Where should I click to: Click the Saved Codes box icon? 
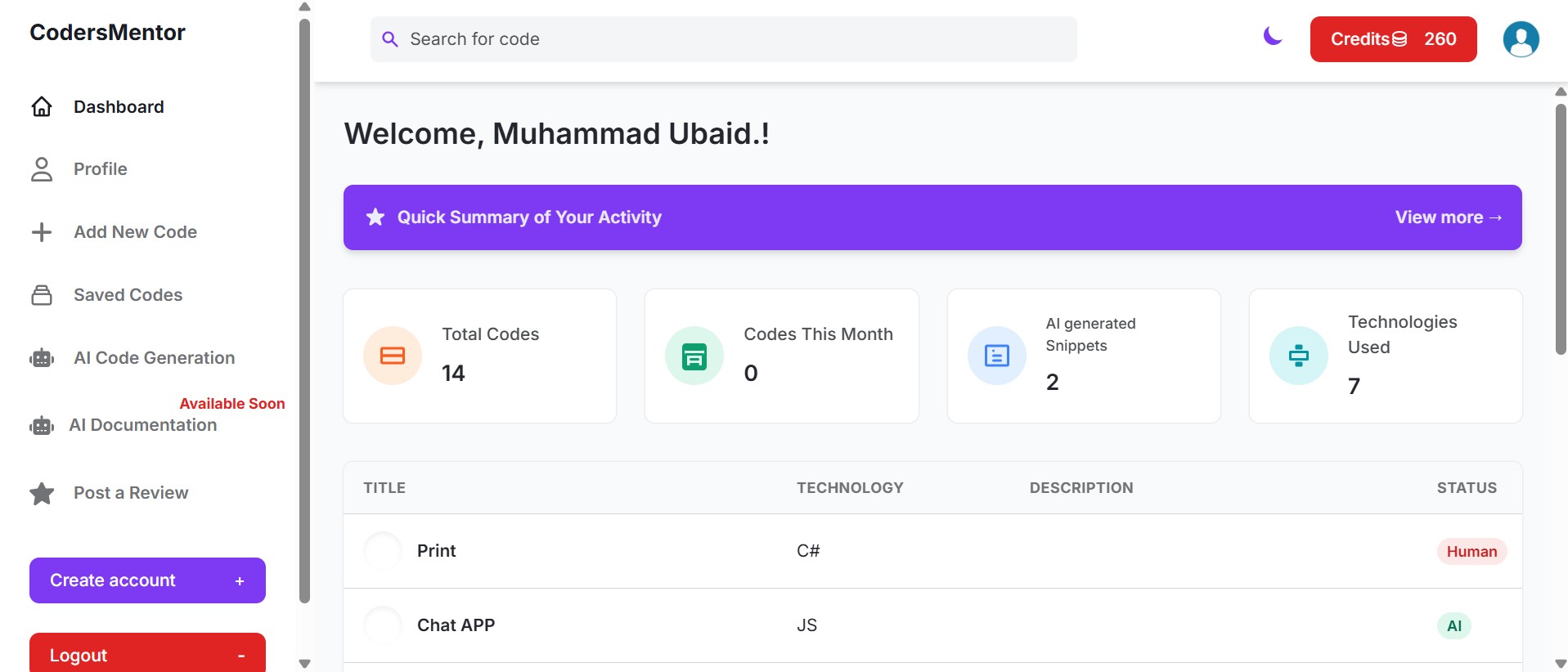point(42,295)
